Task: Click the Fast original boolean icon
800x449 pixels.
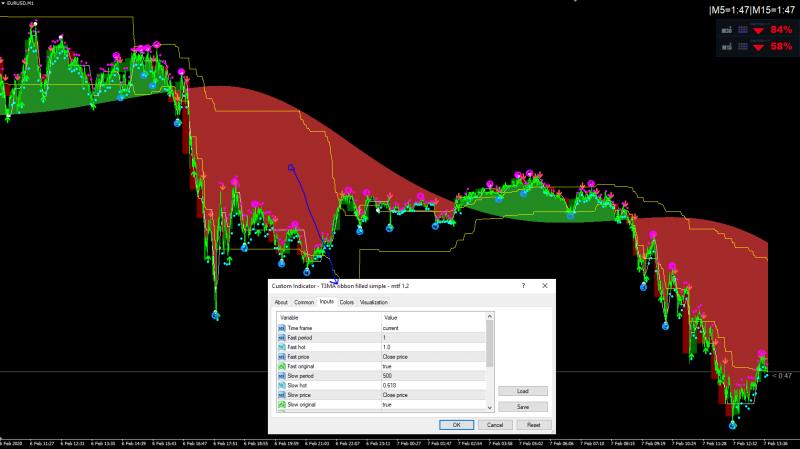Action: pos(282,366)
